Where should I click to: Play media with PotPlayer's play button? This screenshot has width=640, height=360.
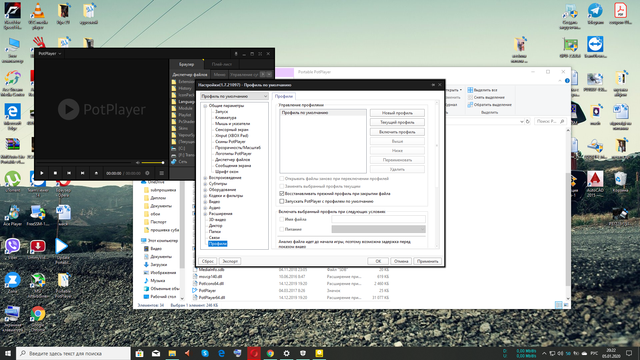tap(42, 173)
